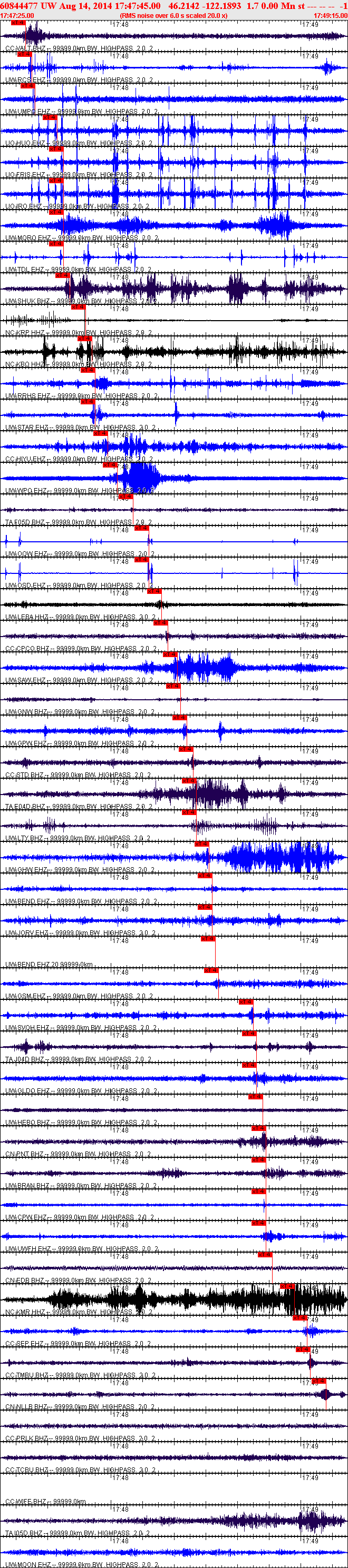Image resolution: width=348 pixels, height=1568 pixels.
Task: Click the NC.KRP.HHZ station label
Action: tap(79, 333)
